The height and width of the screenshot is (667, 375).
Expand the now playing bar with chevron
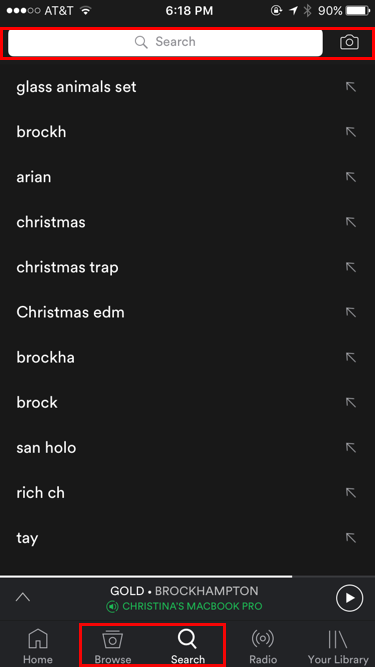pyautogui.click(x=23, y=597)
